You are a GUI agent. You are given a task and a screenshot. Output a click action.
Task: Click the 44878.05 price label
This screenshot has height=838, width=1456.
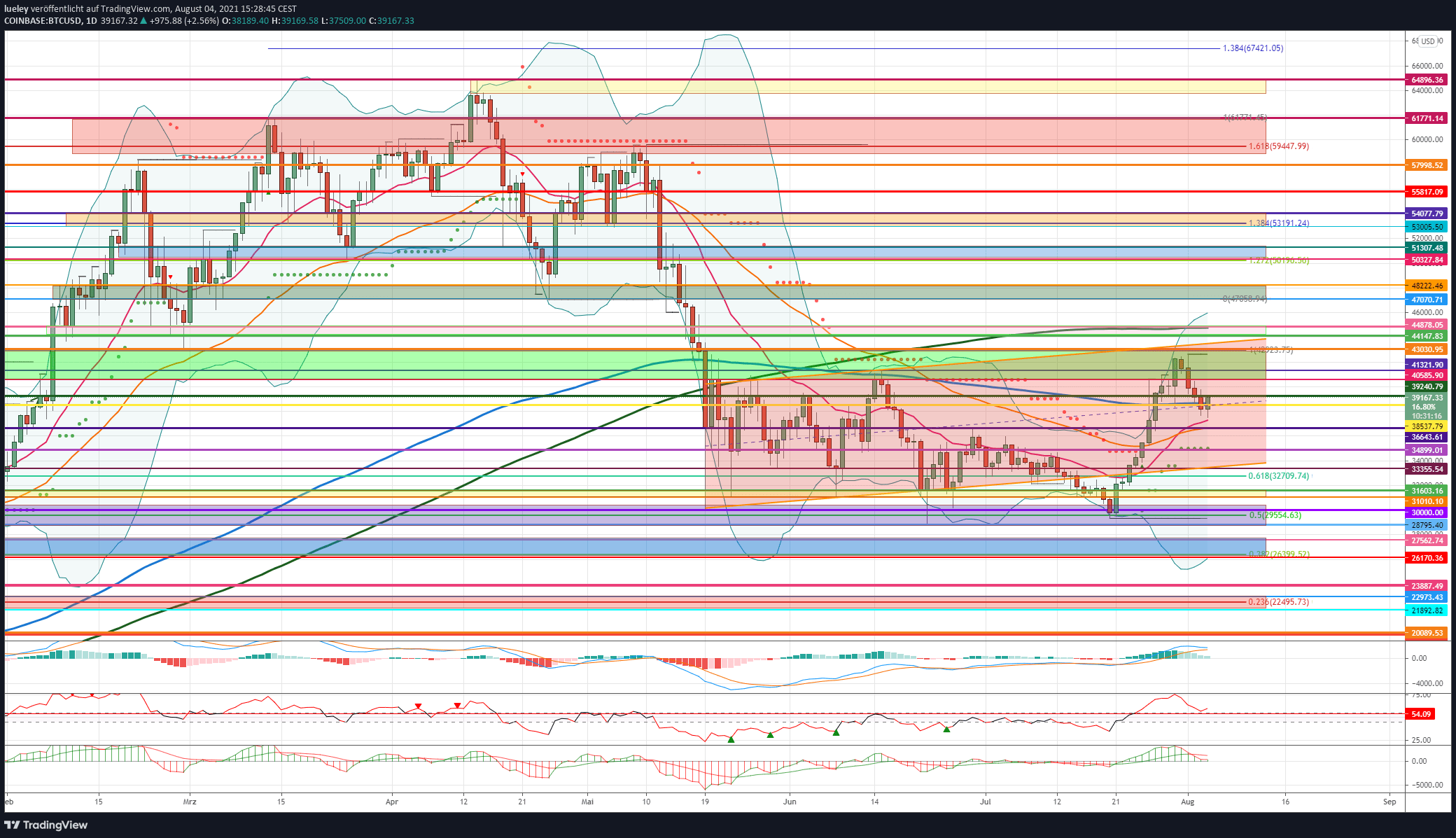pyautogui.click(x=1427, y=325)
